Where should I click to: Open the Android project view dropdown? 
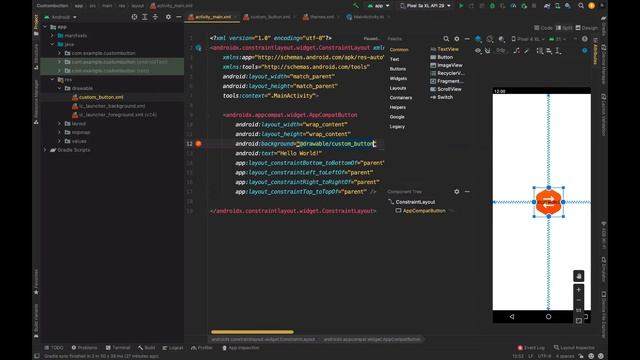pos(60,17)
